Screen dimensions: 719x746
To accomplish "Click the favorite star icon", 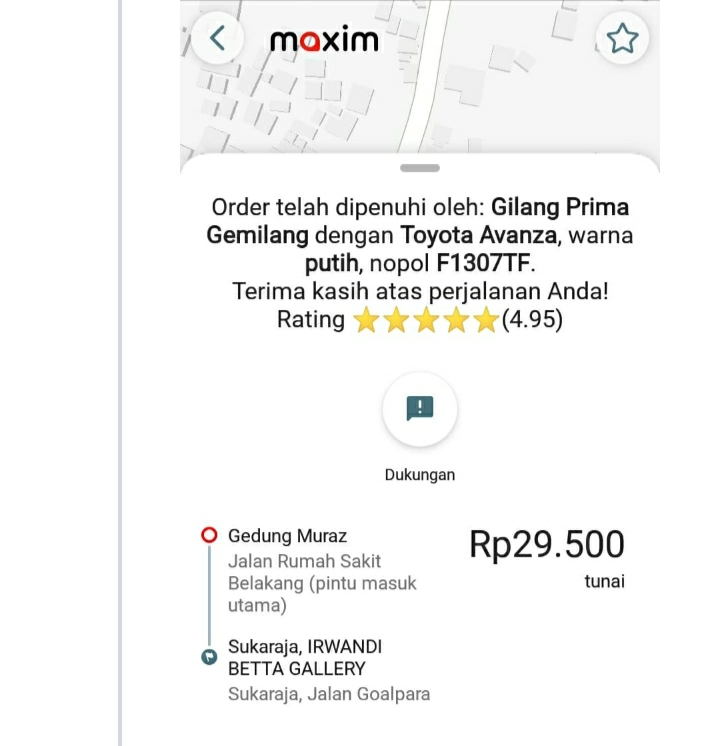I will (x=622, y=39).
